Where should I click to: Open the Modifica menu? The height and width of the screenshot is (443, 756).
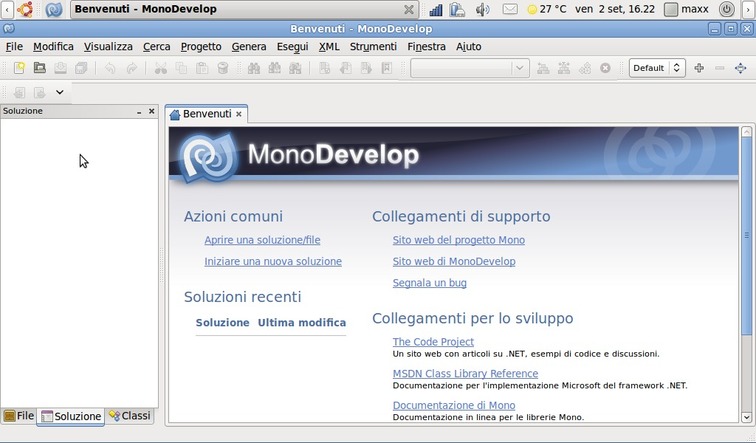point(53,46)
